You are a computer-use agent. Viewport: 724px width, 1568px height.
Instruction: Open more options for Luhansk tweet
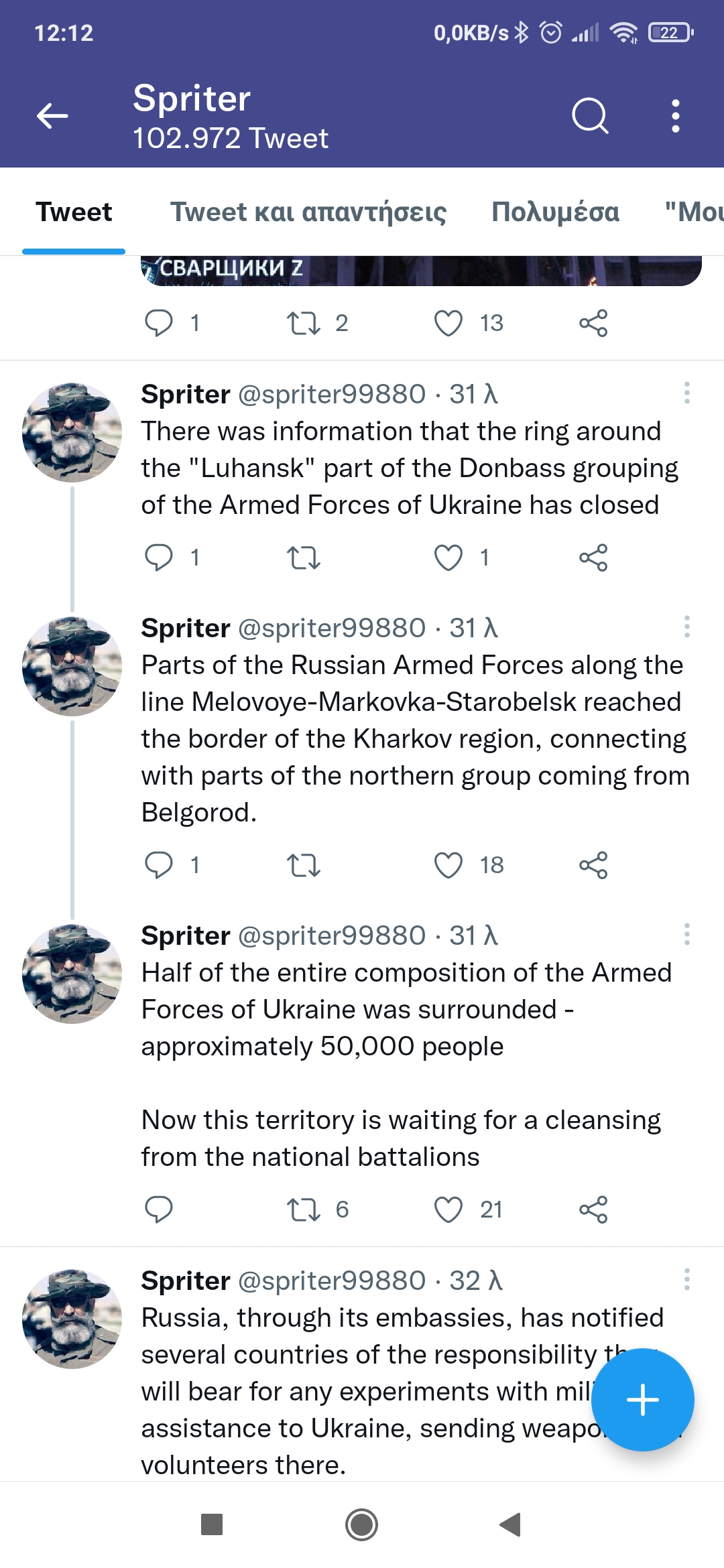click(x=686, y=393)
